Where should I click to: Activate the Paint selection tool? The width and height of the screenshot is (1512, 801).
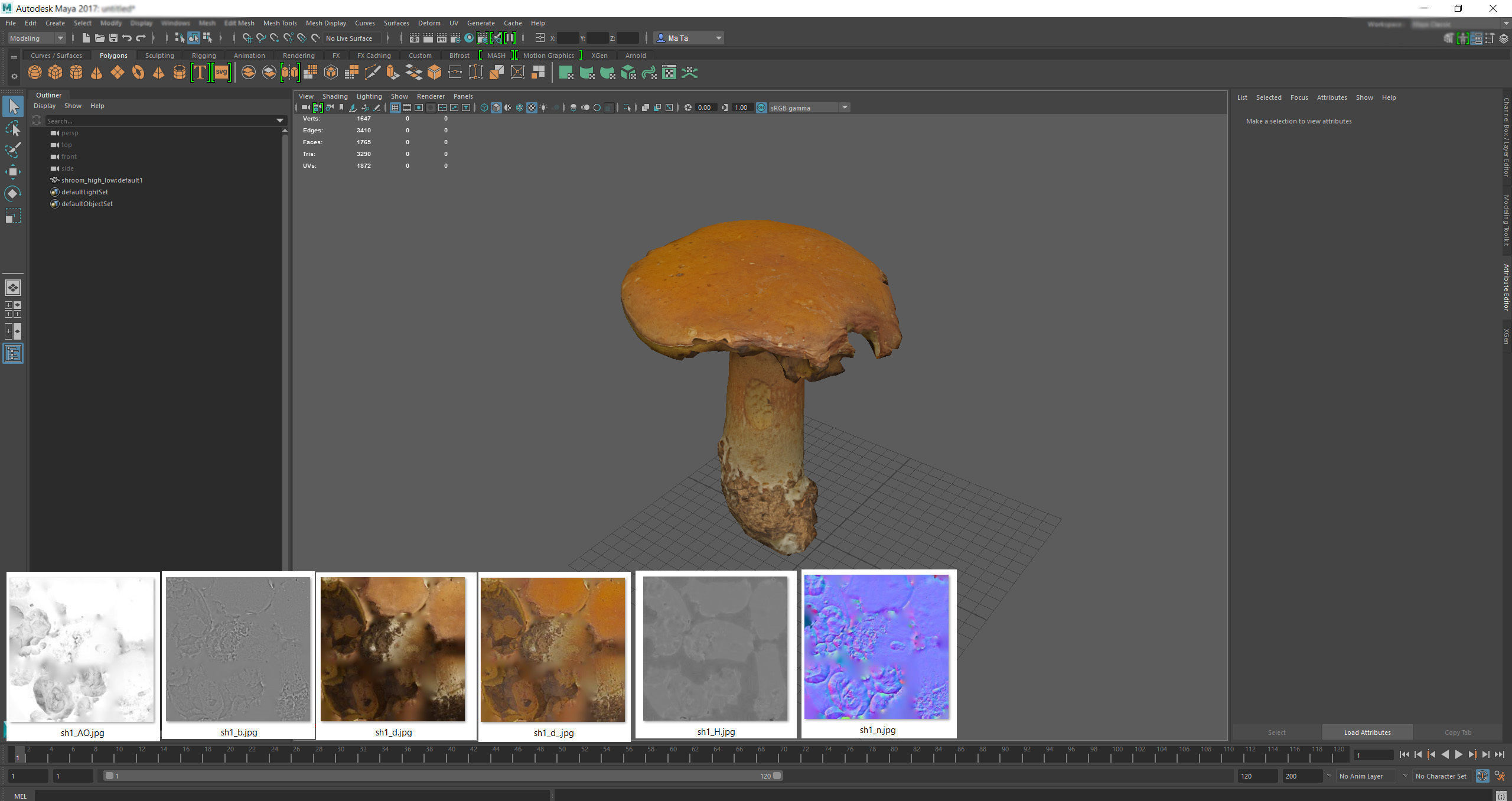(x=13, y=150)
